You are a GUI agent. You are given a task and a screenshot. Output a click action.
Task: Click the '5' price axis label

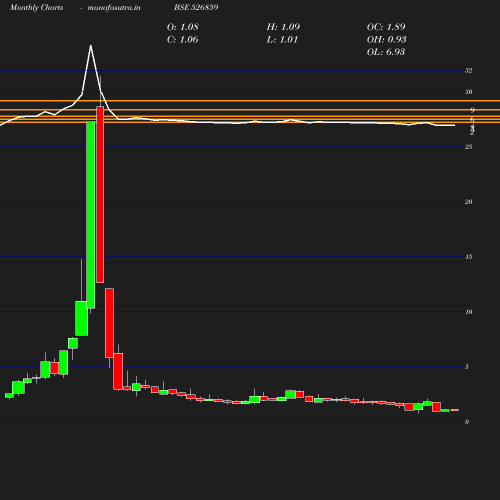[x=467, y=367]
